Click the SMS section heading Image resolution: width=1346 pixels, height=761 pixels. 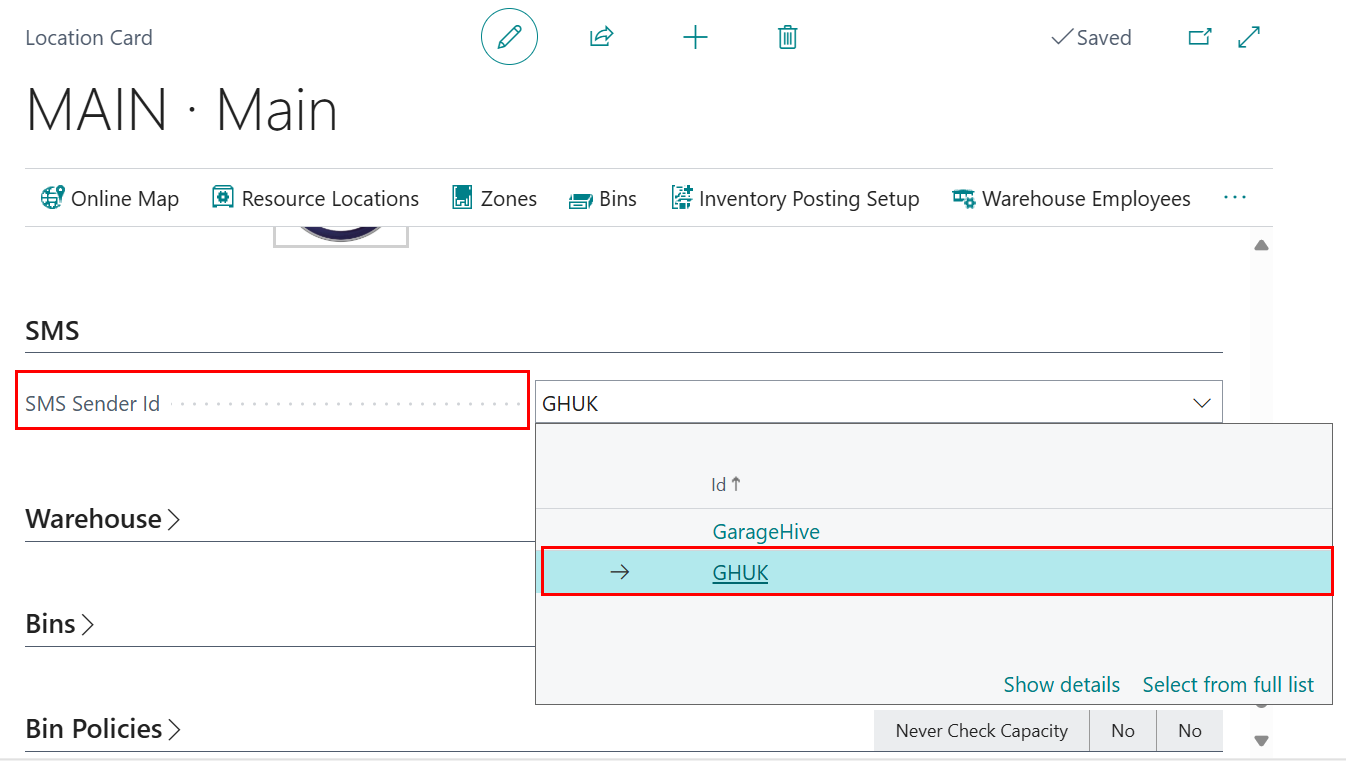coord(52,331)
